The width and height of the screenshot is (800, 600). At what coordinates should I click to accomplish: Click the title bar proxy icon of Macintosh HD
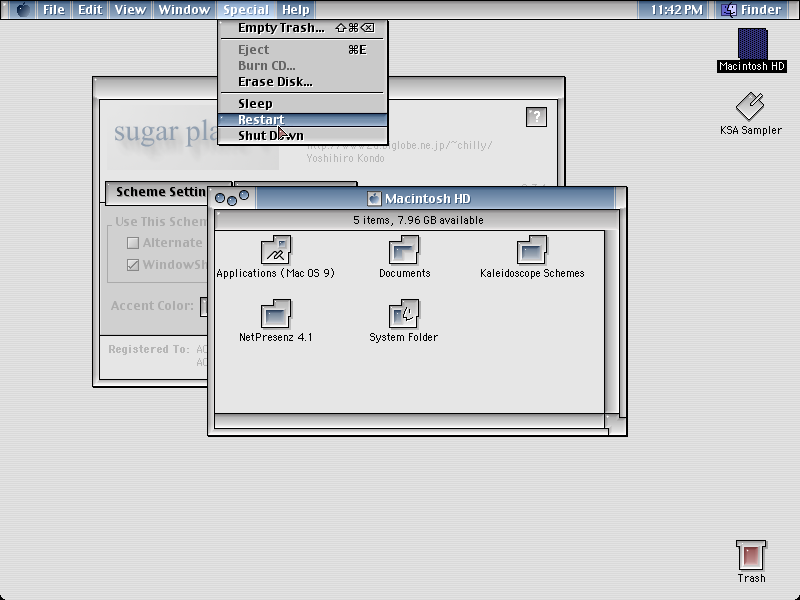374,198
